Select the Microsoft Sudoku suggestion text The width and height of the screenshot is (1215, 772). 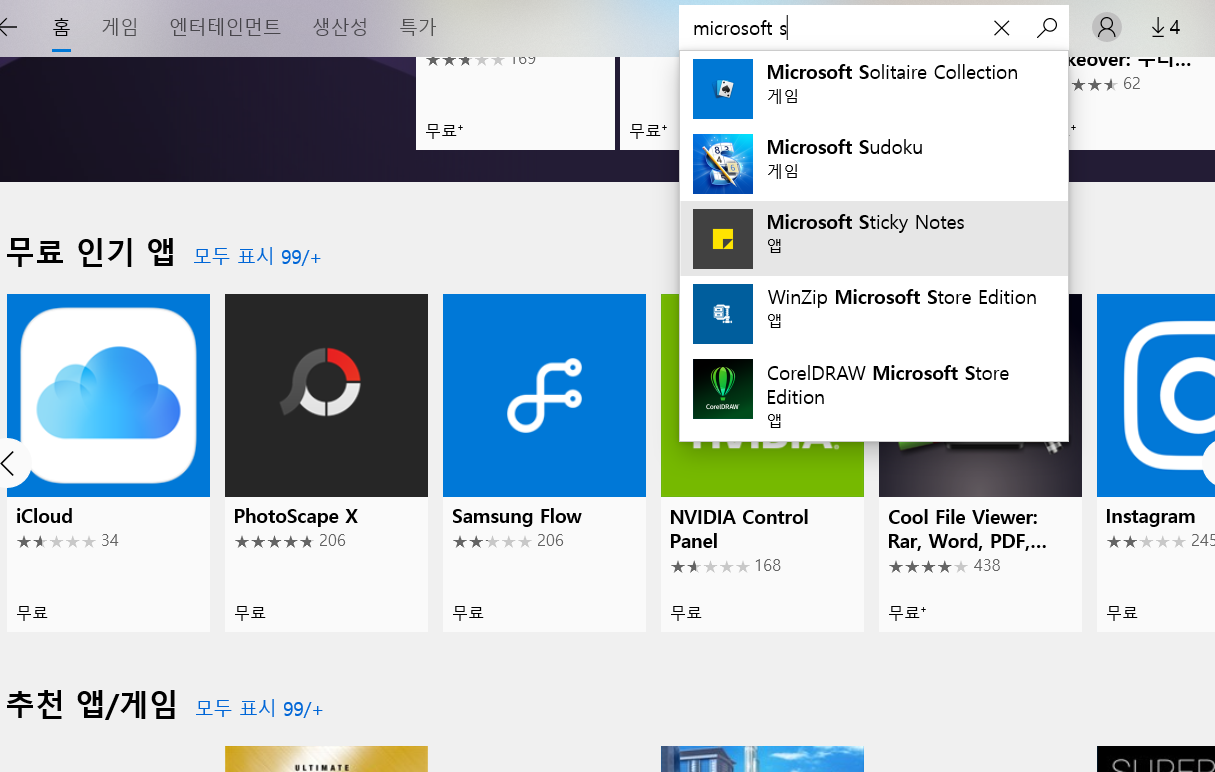point(845,147)
